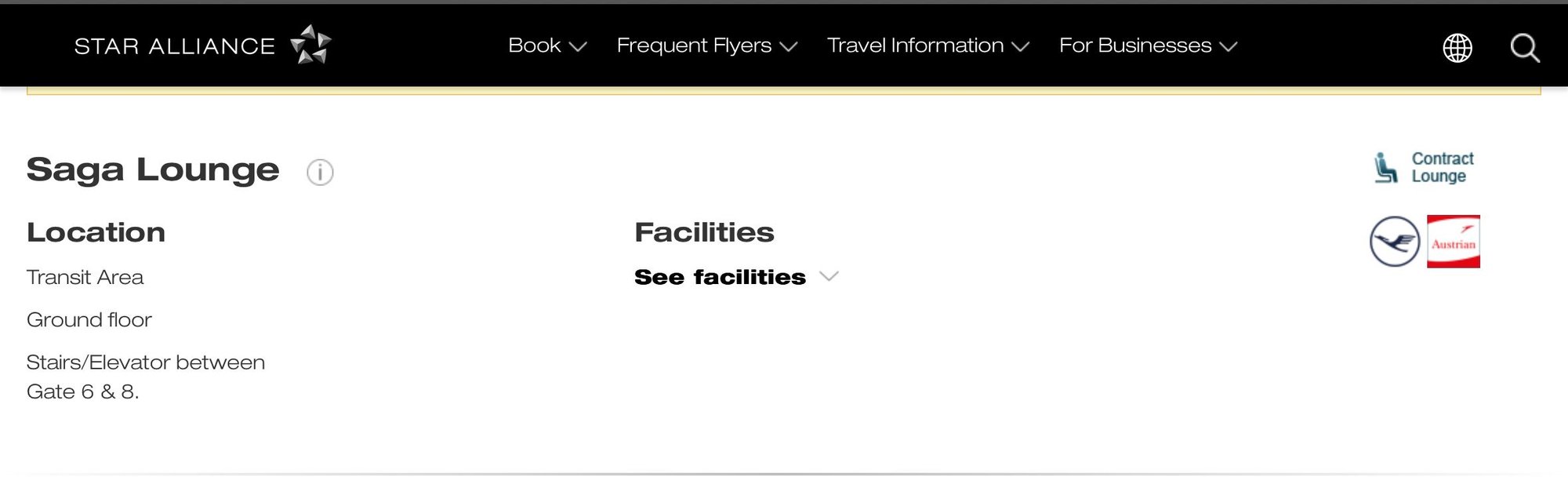
Task: Expand the Frequent Flyers chevron
Action: tap(789, 47)
